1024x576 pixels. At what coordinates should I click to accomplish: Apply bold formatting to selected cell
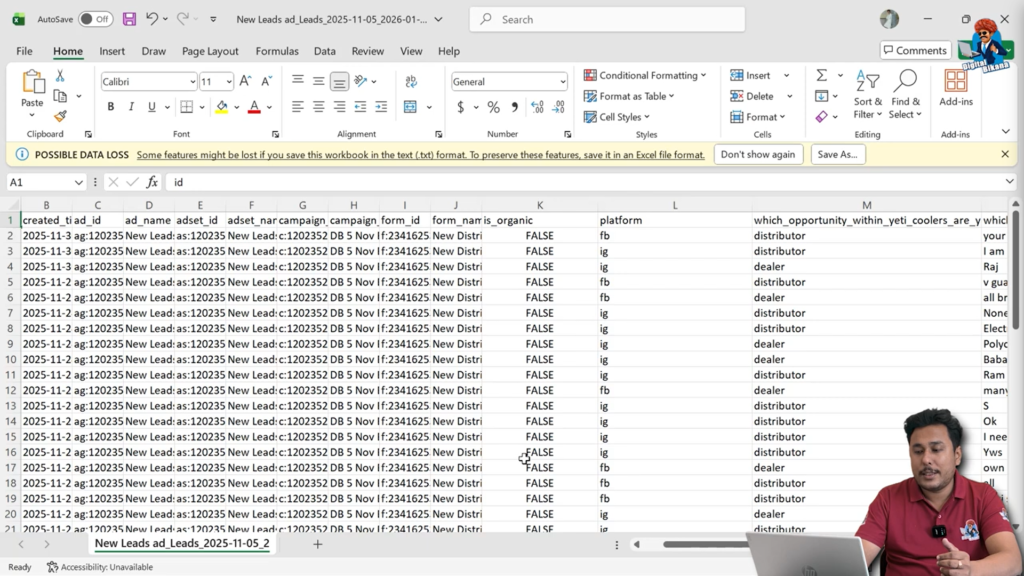pyautogui.click(x=111, y=106)
